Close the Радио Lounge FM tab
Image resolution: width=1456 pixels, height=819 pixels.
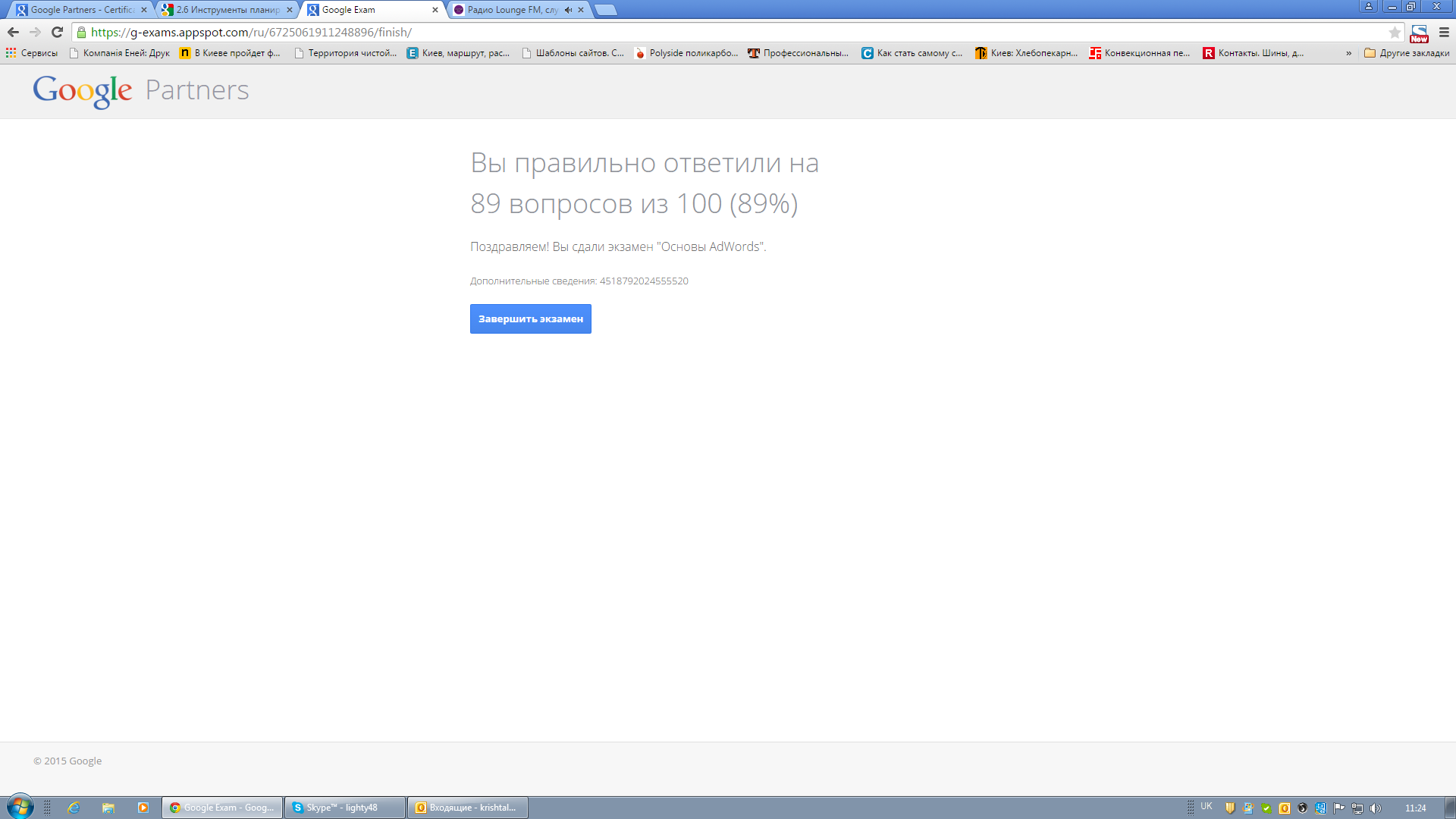[581, 10]
